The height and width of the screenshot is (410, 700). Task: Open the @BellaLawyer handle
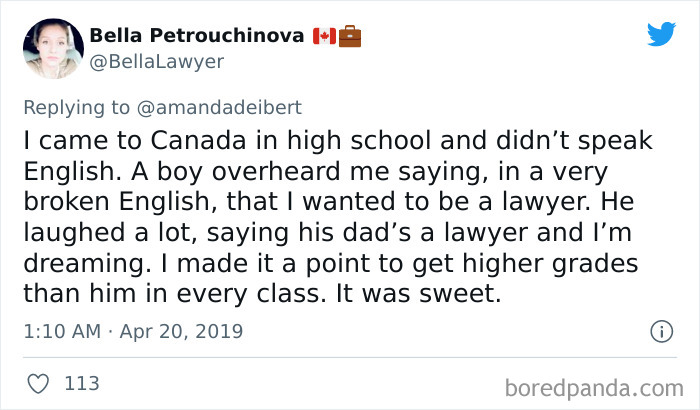point(157,62)
